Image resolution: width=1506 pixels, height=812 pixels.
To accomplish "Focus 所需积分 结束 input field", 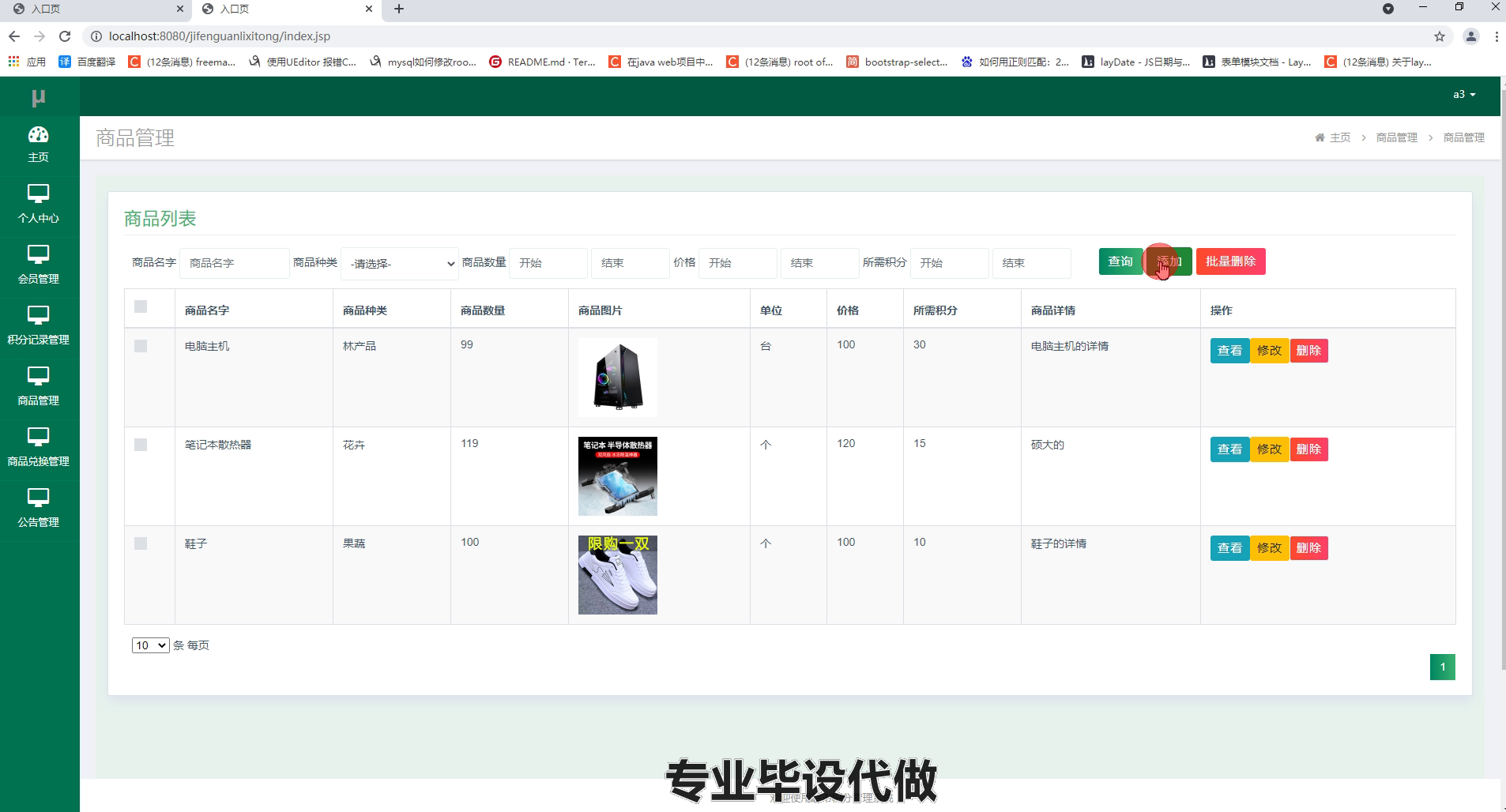I will tap(1032, 263).
